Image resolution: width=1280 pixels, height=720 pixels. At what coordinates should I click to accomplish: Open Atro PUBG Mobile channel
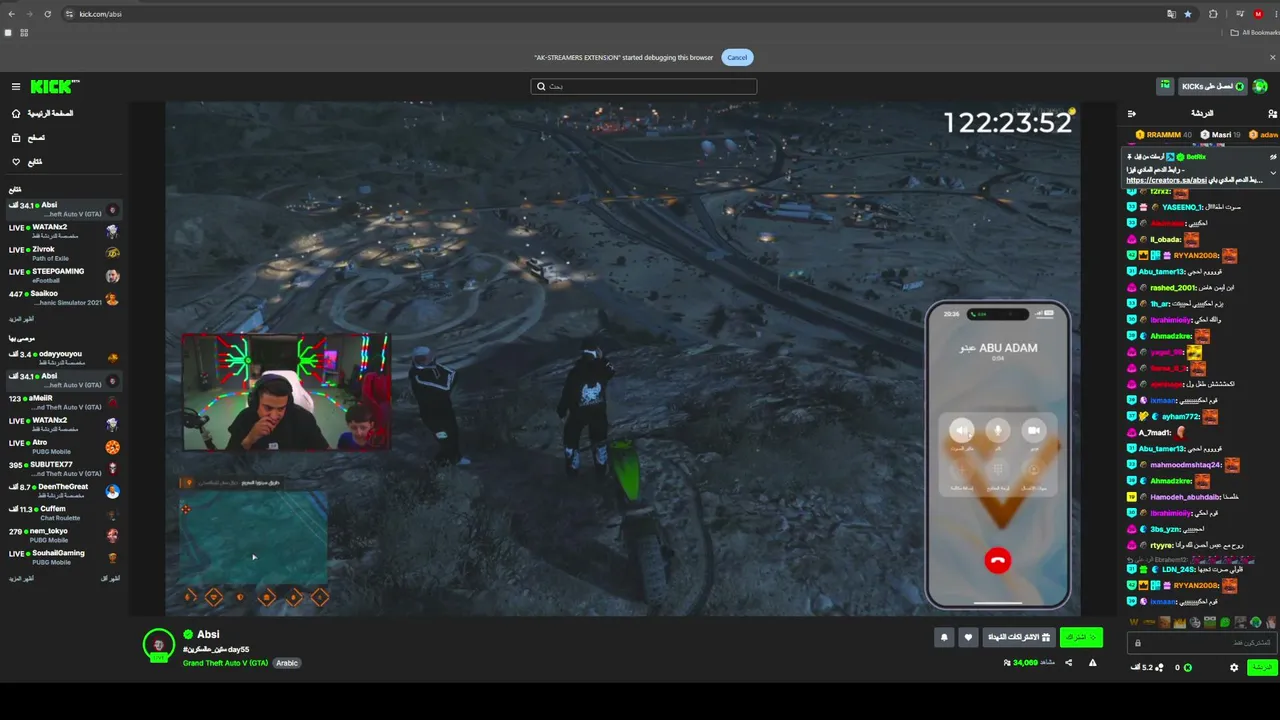pyautogui.click(x=64, y=447)
